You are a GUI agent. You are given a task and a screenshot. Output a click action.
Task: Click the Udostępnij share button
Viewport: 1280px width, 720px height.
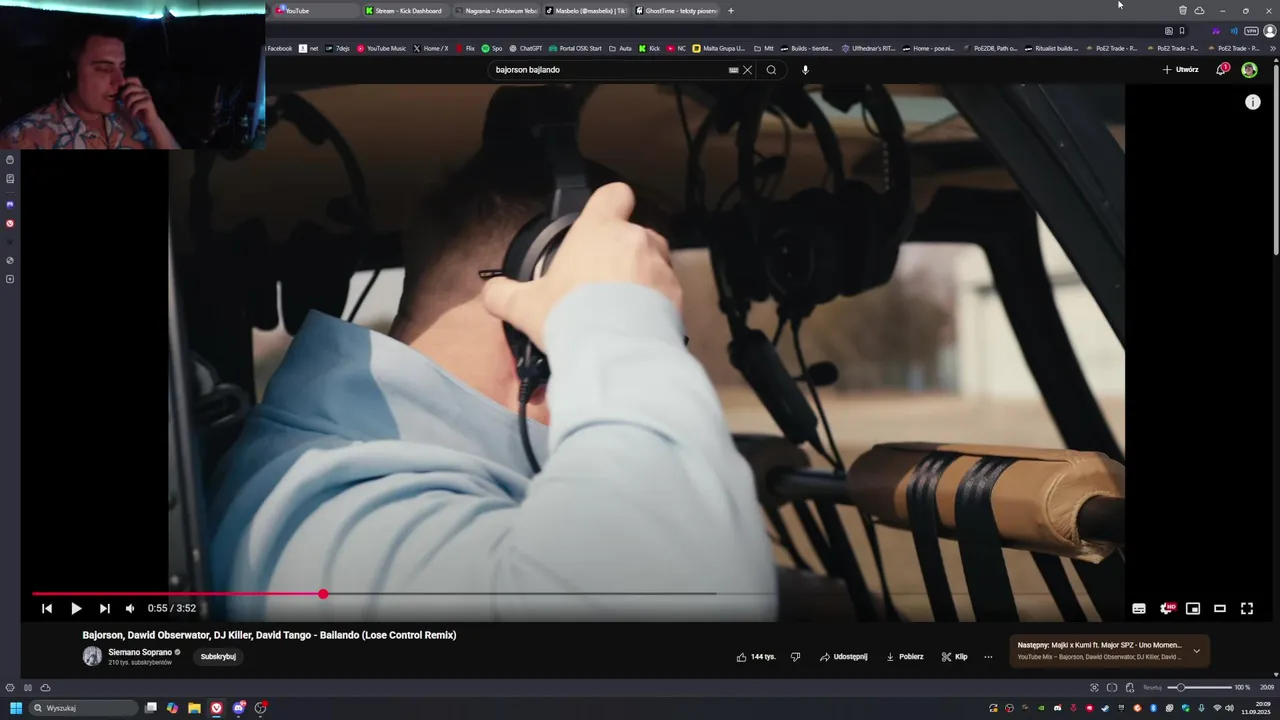pos(843,657)
